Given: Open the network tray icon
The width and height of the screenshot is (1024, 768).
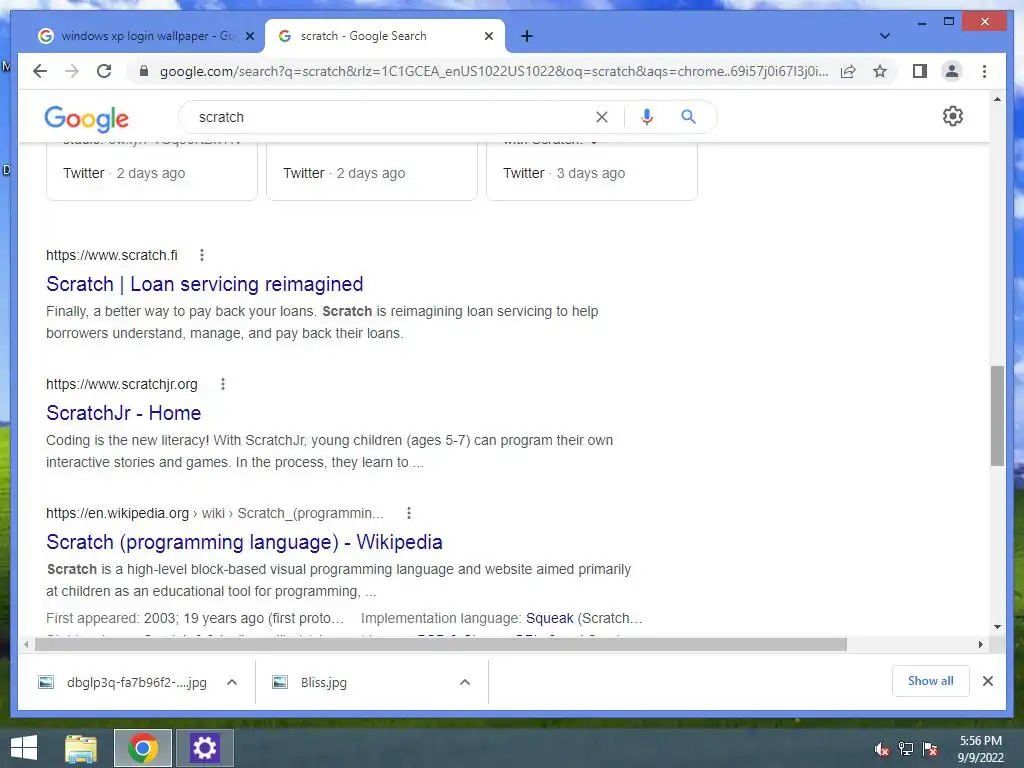Looking at the screenshot, I should click(906, 749).
